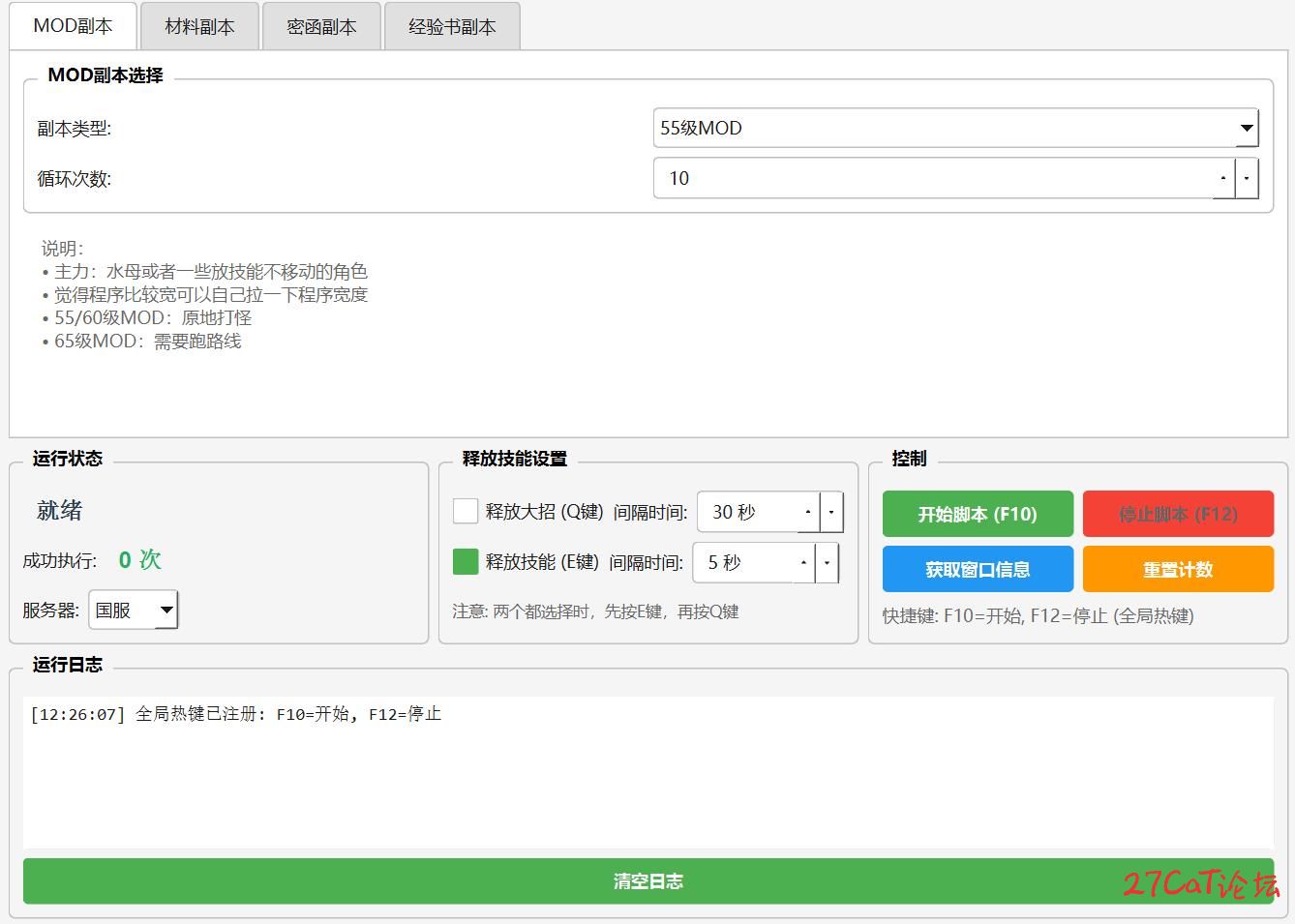Clear the log with 清空日志 button

[x=647, y=880]
